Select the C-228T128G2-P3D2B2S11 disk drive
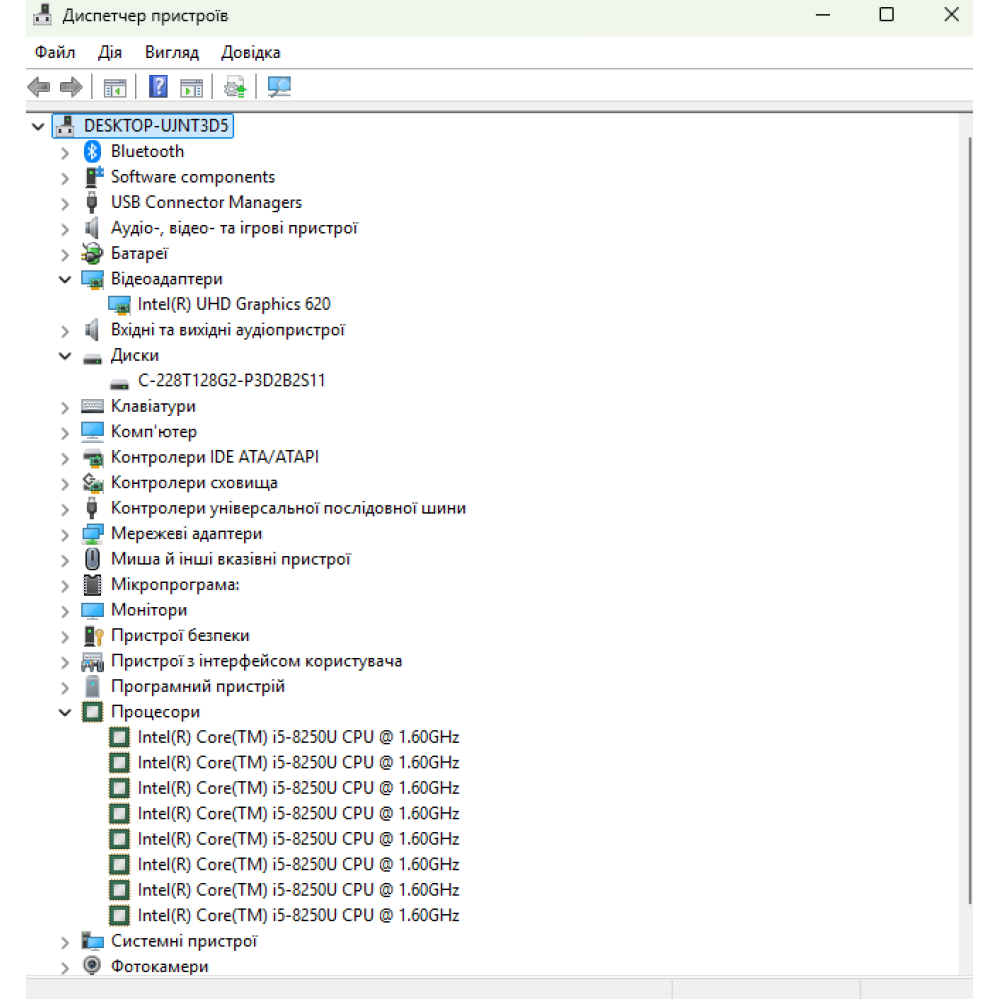 231,380
